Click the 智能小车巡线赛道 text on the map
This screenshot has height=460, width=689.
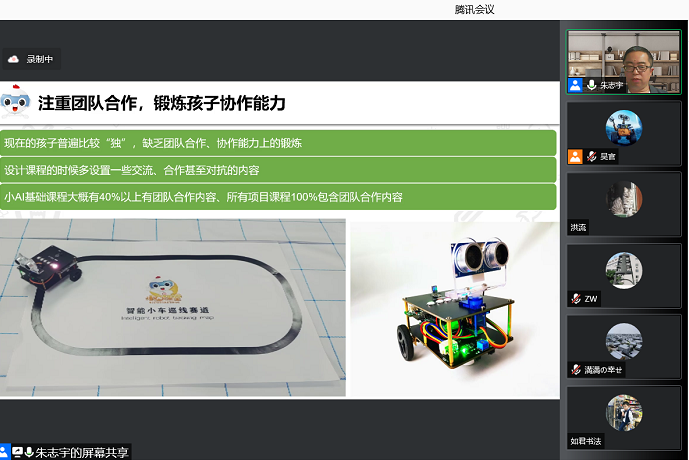[167, 310]
